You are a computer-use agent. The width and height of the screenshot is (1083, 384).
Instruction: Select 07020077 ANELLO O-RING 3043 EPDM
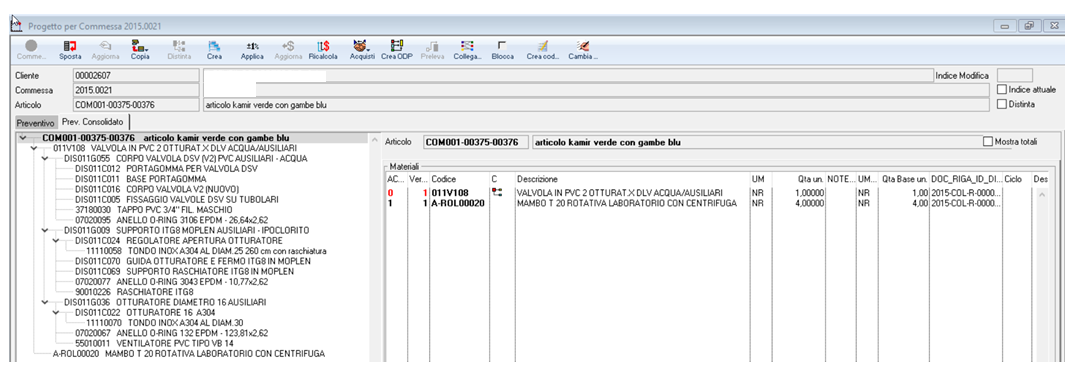171,281
